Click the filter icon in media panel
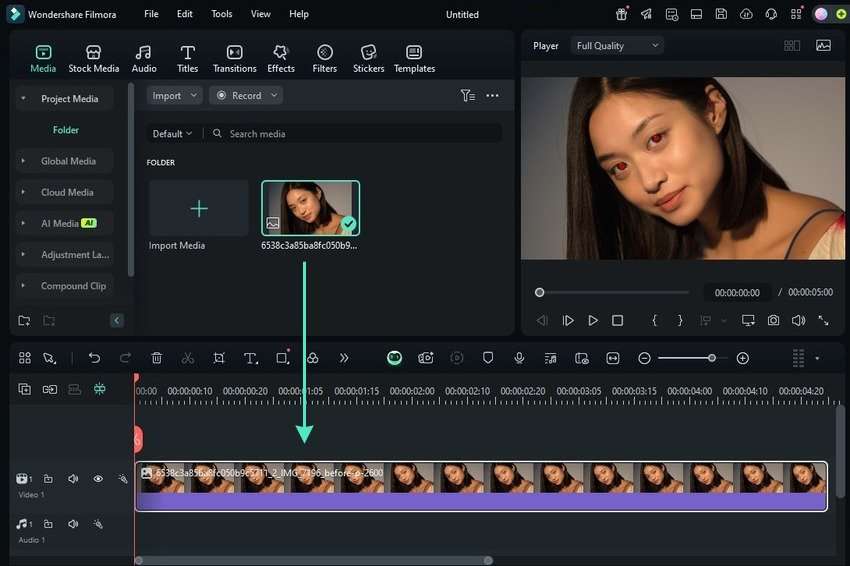This screenshot has width=850, height=566. point(467,96)
